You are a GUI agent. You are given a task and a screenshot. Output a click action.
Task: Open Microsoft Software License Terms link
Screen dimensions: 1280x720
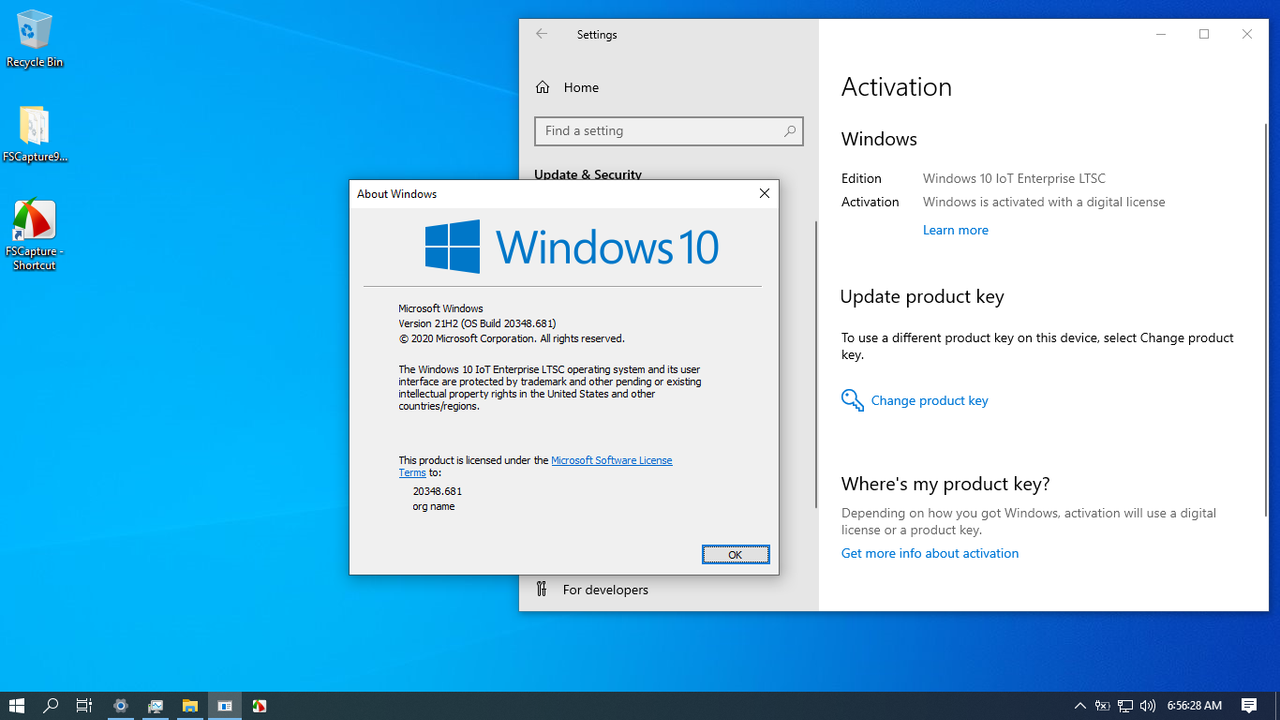tap(611, 460)
